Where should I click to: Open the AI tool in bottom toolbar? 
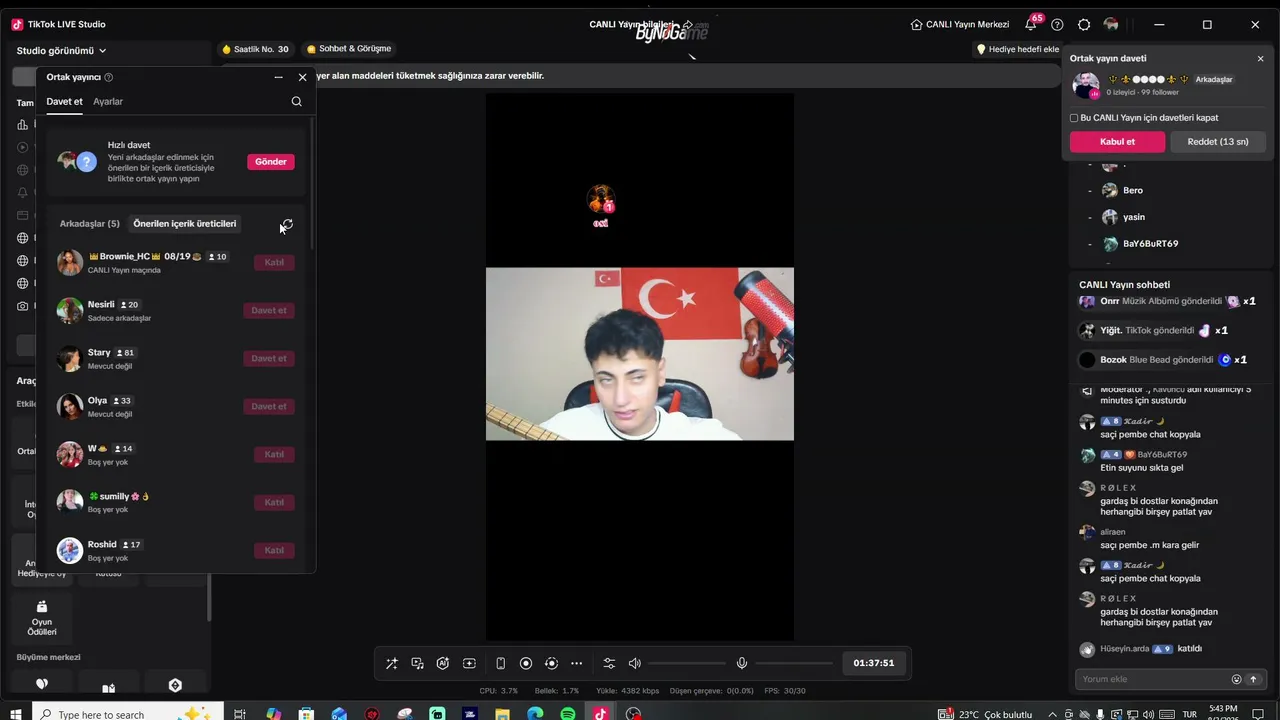[x=443, y=663]
